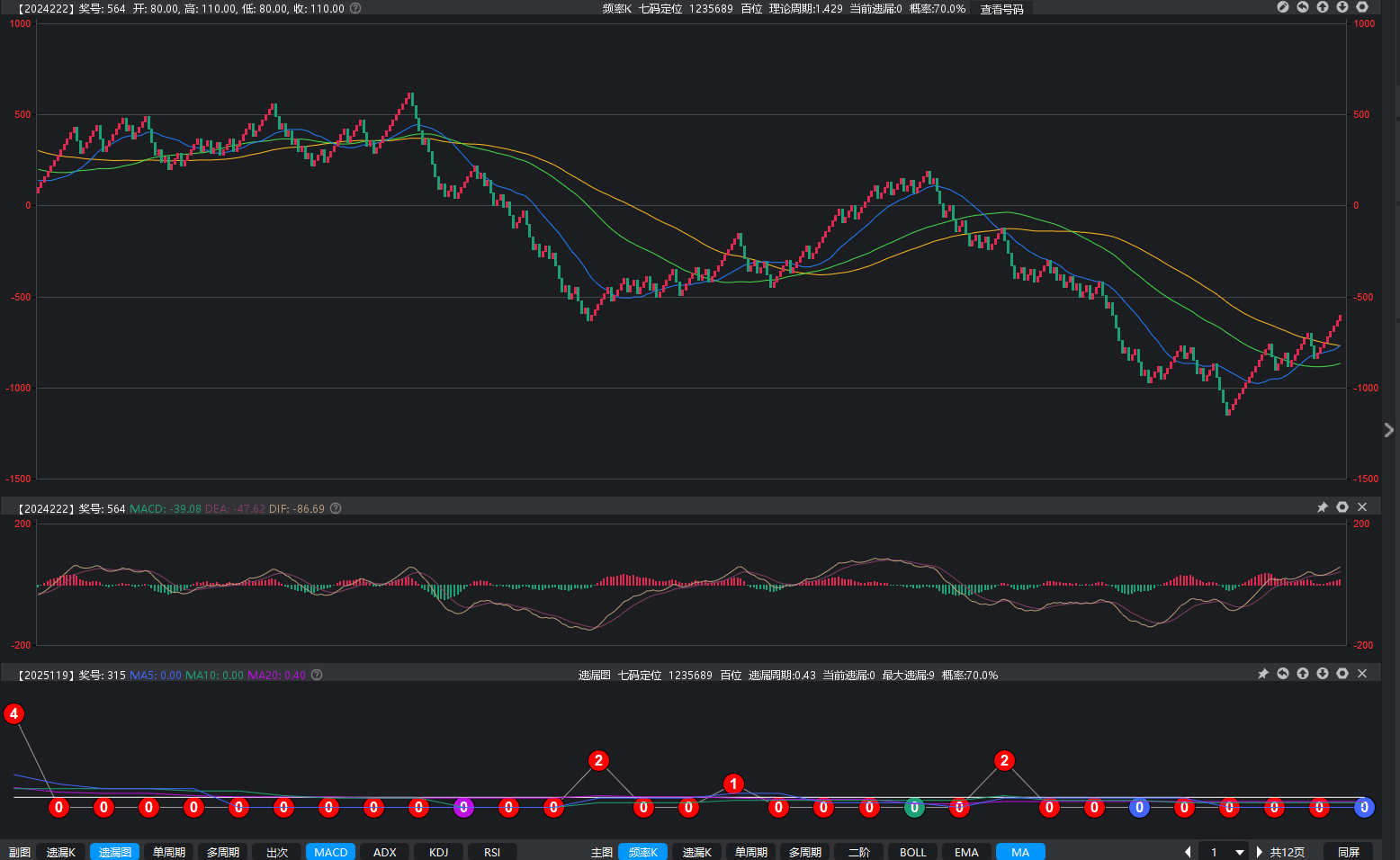This screenshot has height=860, width=1400.
Task: Select main chart 多周期 tab
Action: 805,852
